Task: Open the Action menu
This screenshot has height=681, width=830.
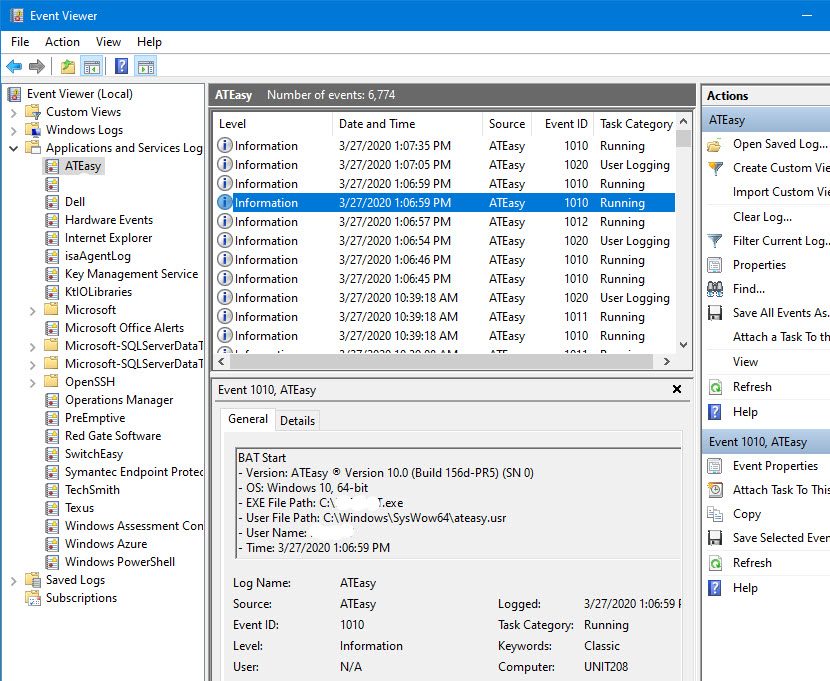Action: 62,42
